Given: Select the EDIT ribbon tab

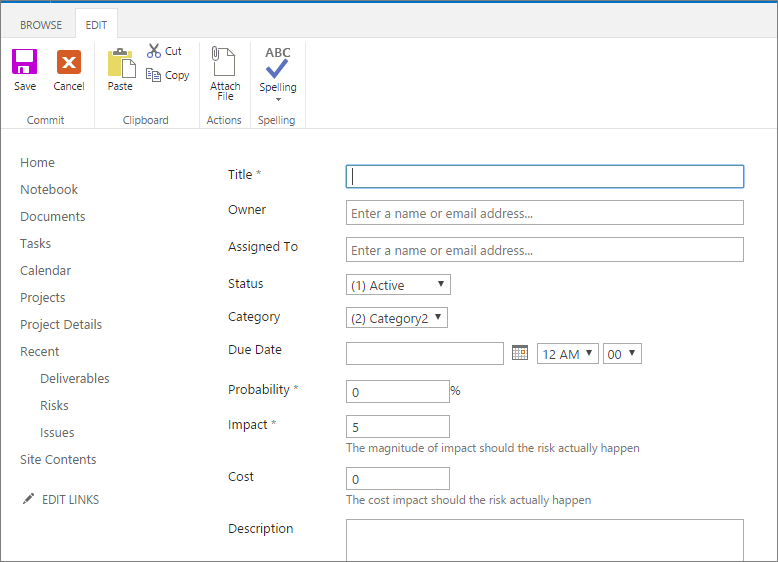Looking at the screenshot, I should coord(96,25).
